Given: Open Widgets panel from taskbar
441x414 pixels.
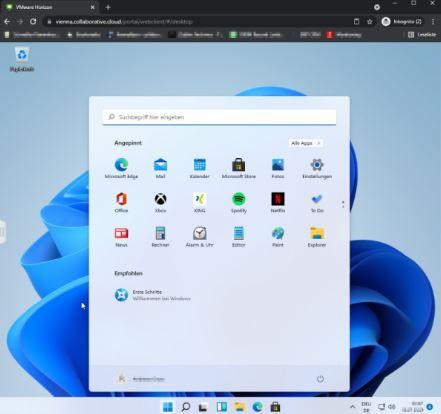Looking at the screenshot, I should tap(222, 407).
